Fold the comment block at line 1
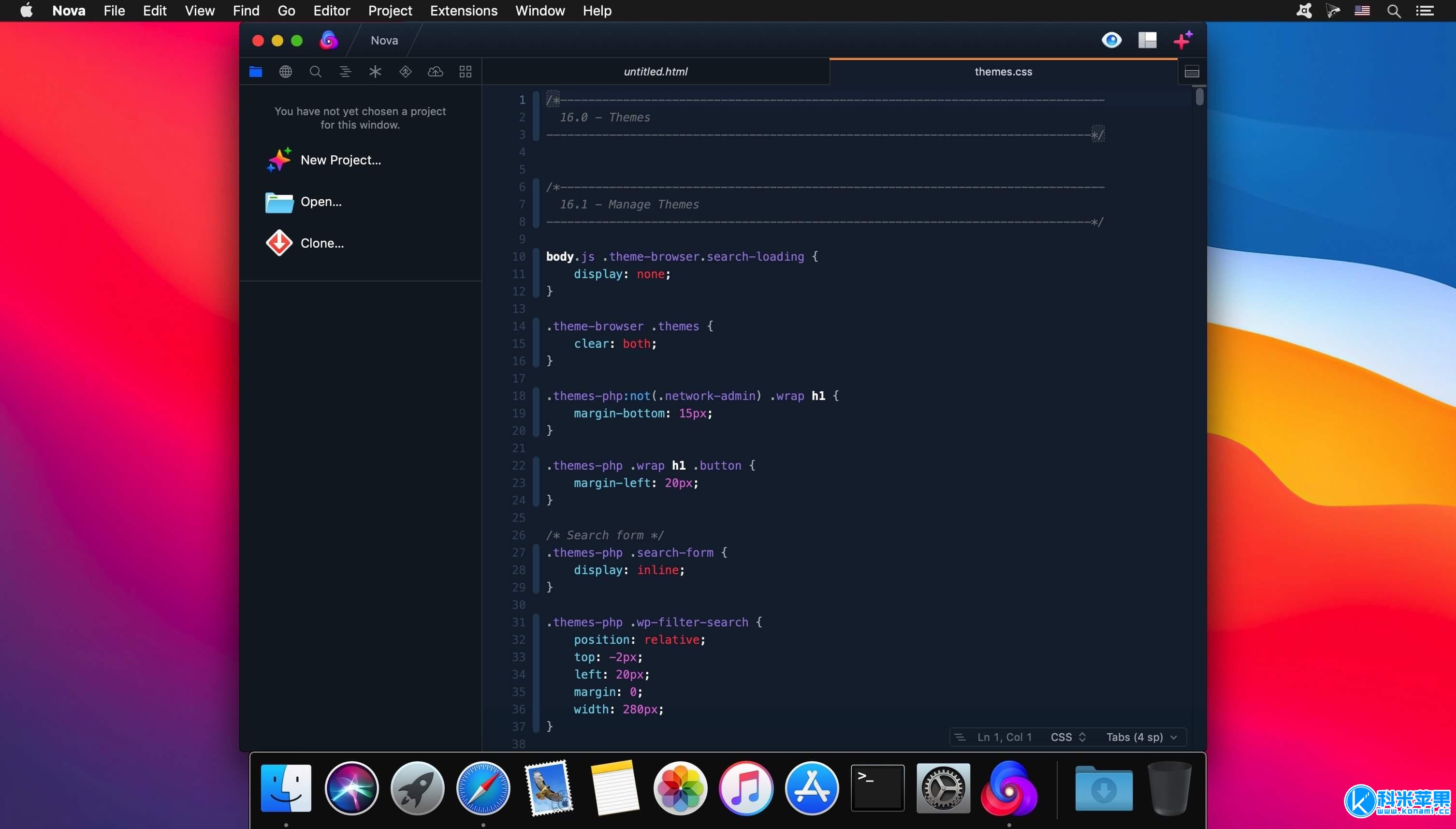 click(536, 117)
